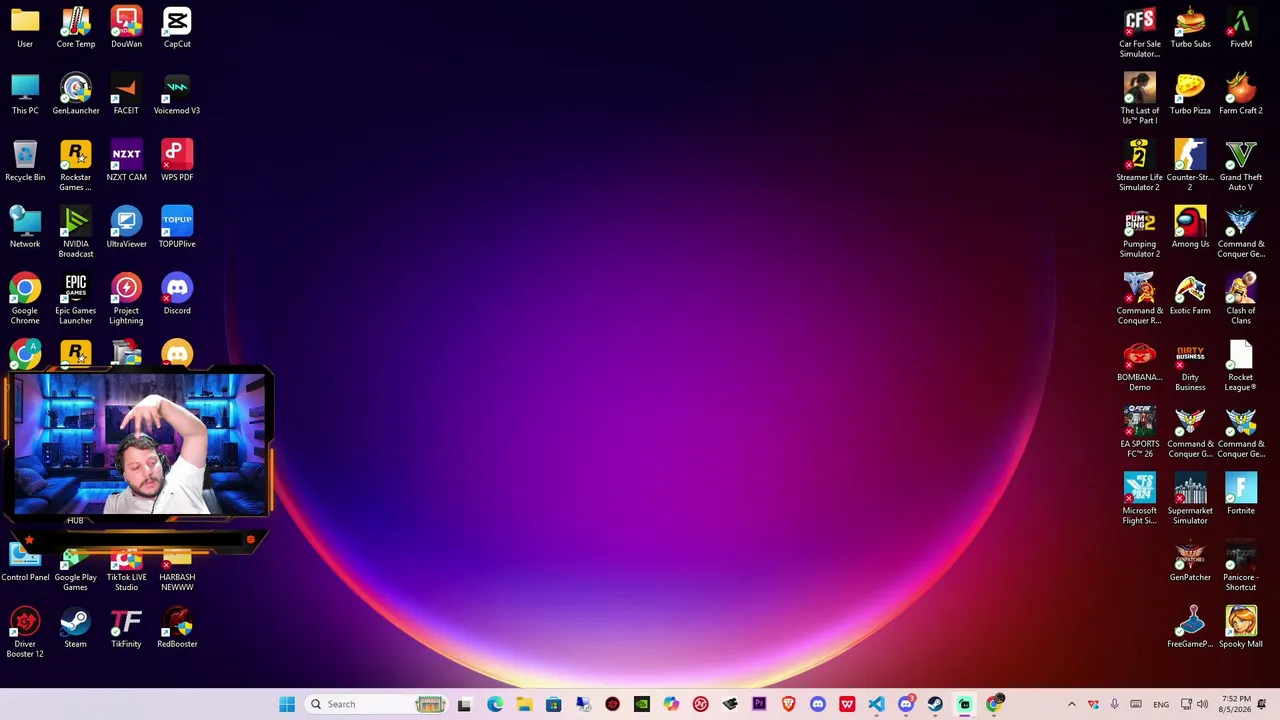Open Microsoft Edge from the taskbar
This screenshot has width=1280, height=720.
(x=495, y=704)
